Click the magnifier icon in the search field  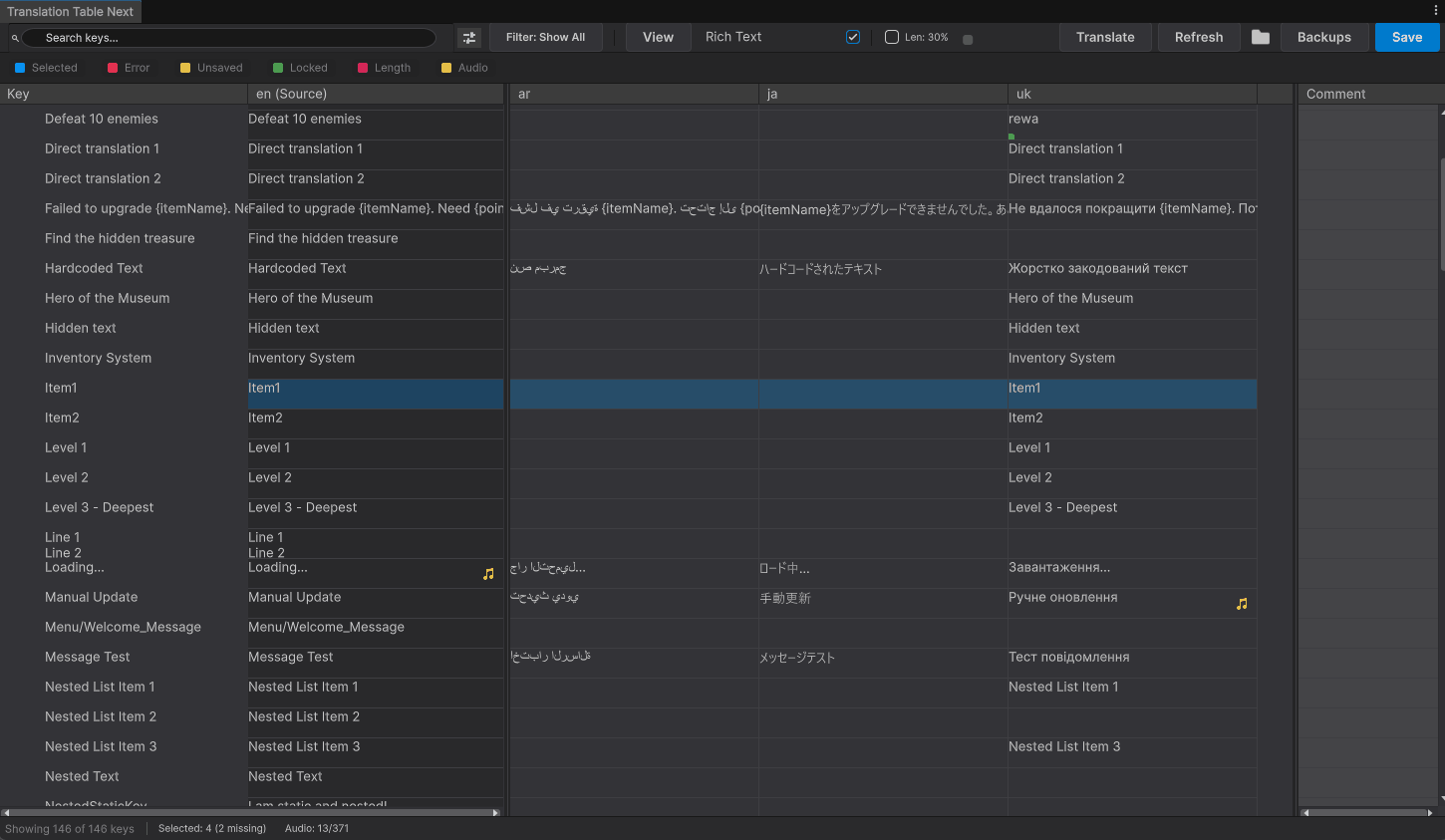[x=14, y=36]
